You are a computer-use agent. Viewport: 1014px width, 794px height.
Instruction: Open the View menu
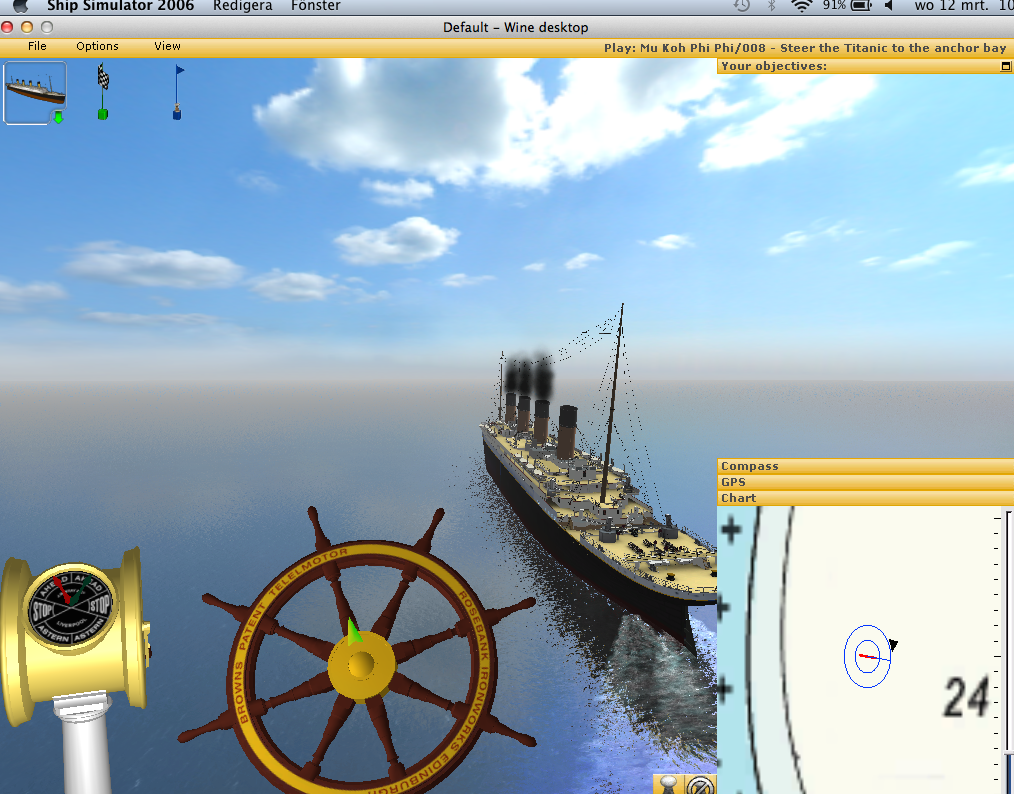tap(167, 46)
